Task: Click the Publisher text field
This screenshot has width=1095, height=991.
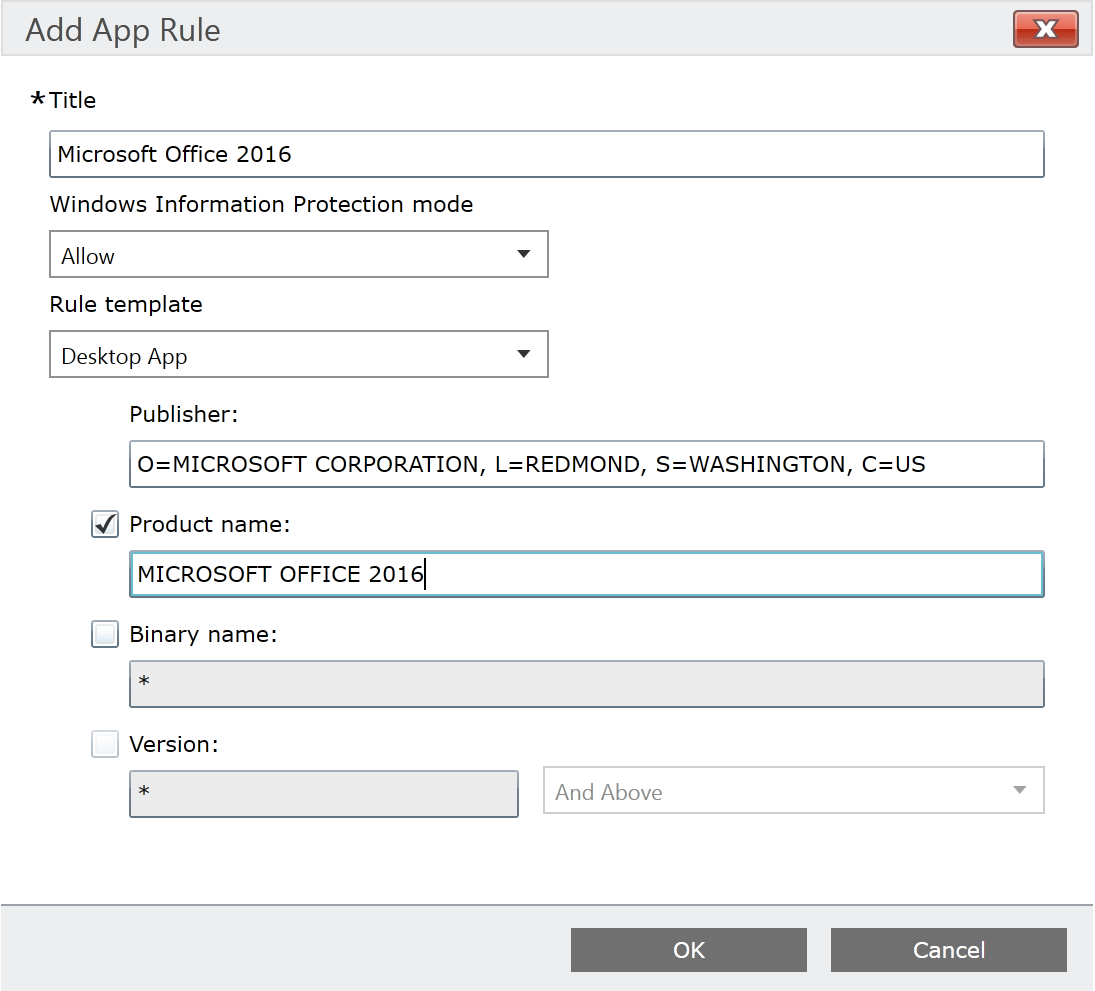Action: pos(586,464)
